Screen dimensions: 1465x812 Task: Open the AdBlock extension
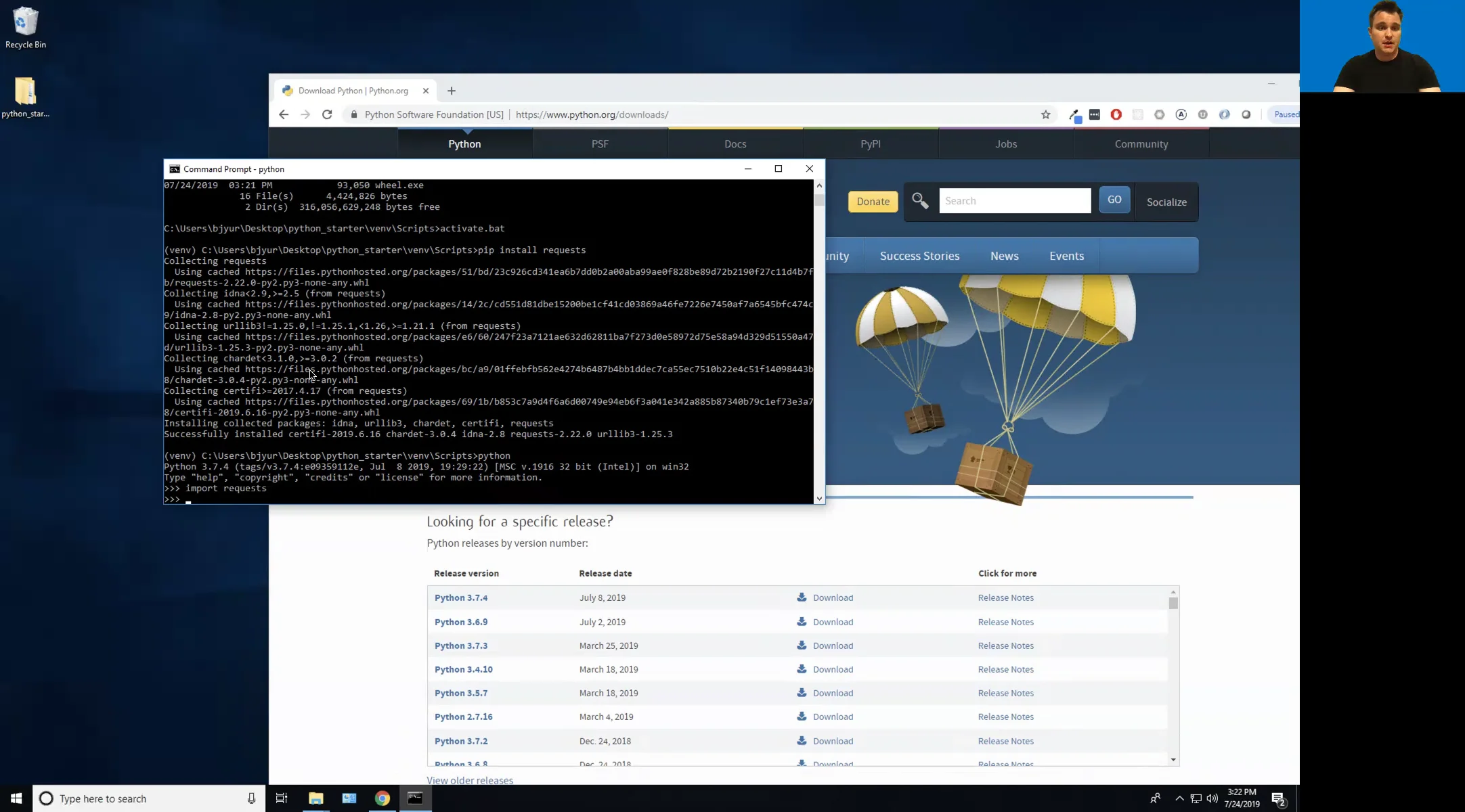pyautogui.click(x=1116, y=114)
